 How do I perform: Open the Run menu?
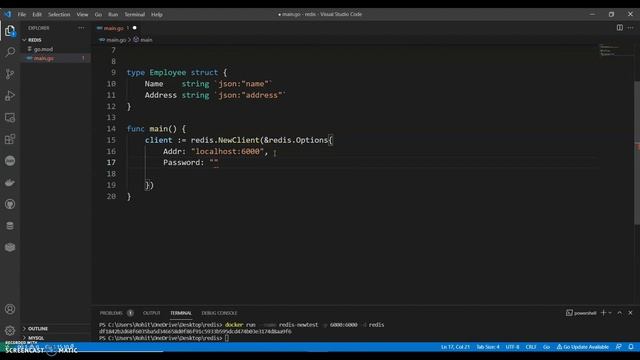coord(113,14)
